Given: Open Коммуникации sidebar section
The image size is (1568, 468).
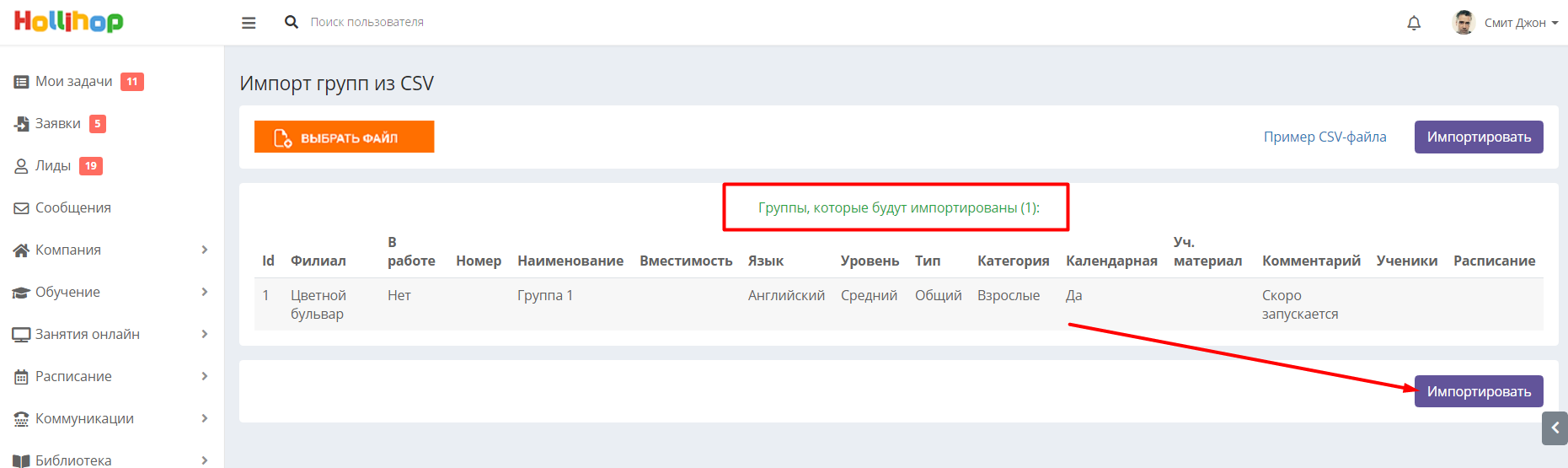Looking at the screenshot, I should [x=84, y=418].
